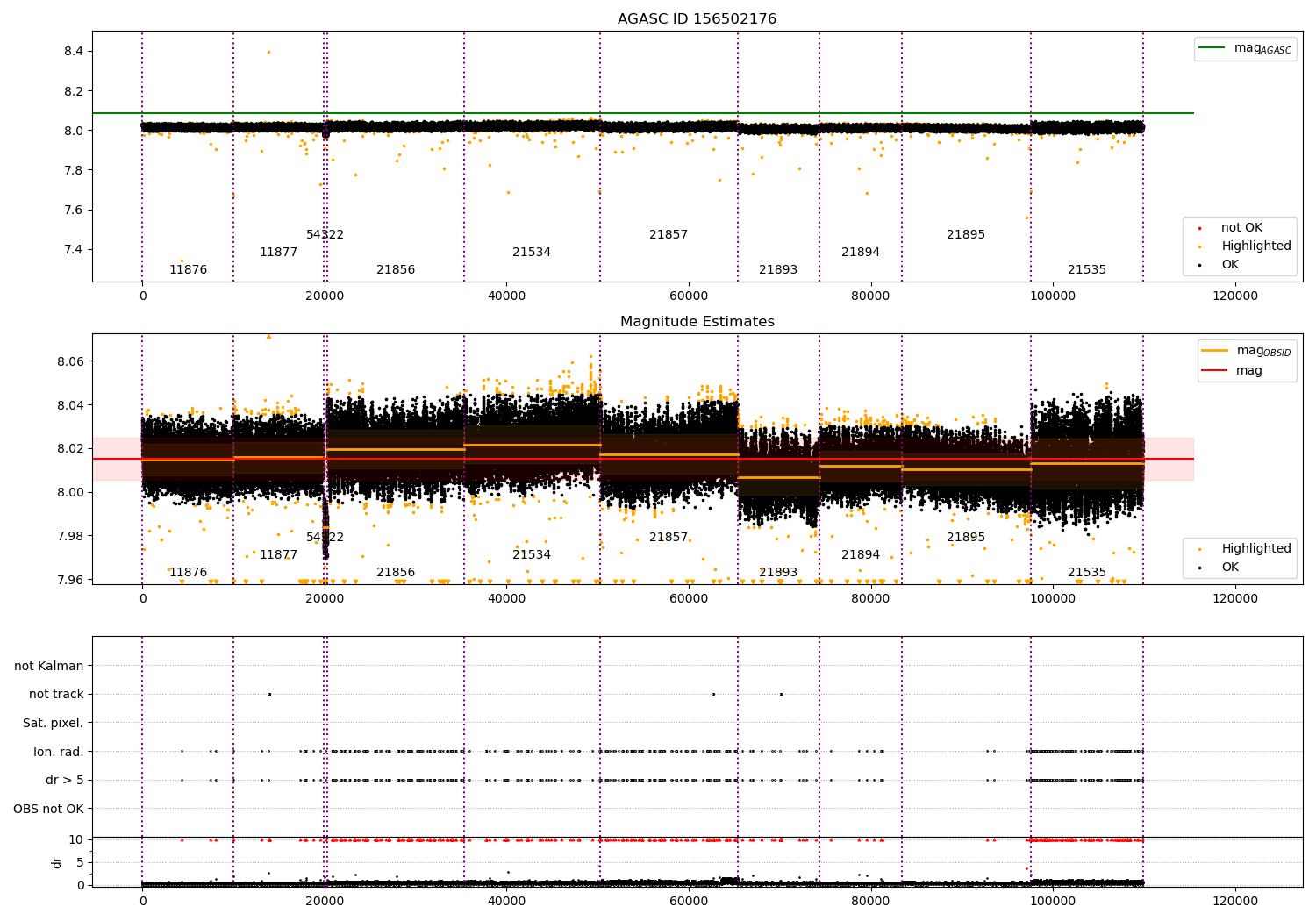Click OBSID label 21856 in top plot

(x=396, y=270)
